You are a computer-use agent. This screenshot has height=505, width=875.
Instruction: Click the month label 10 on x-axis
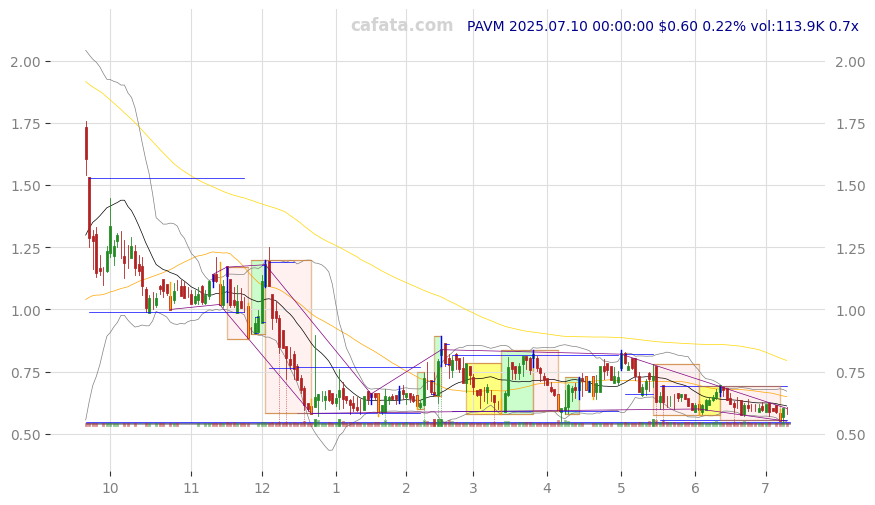[x=110, y=488]
